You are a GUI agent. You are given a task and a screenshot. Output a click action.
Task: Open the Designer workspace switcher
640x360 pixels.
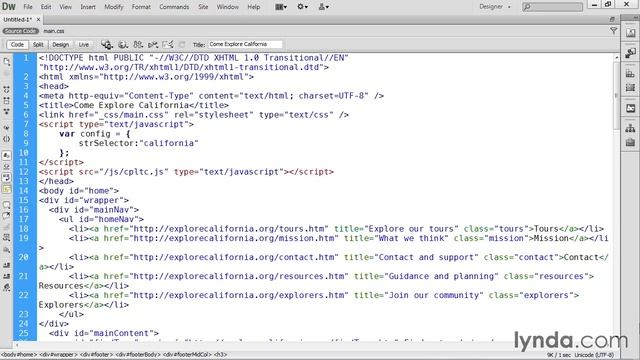coord(494,7)
